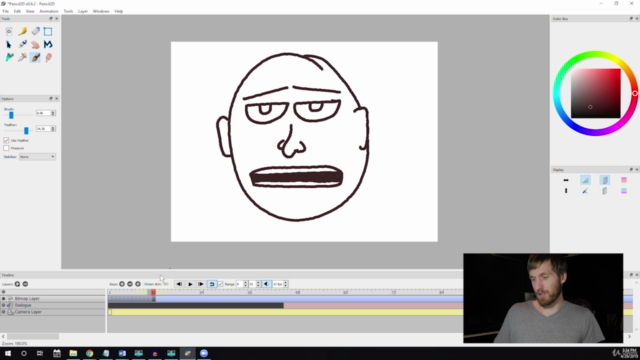Image resolution: width=640 pixels, height=360 pixels.
Task: Select the Brush tool
Action: click(x=36, y=58)
